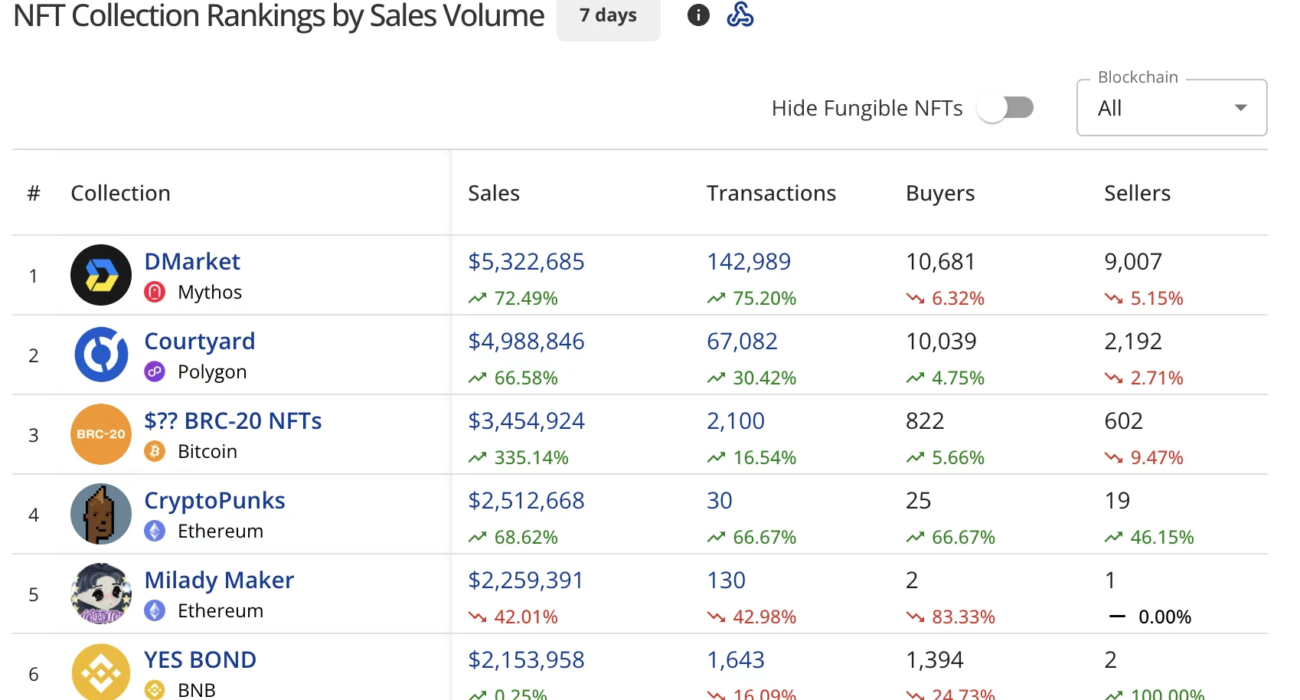Expand the Blockchain dropdown arrow
The width and height of the screenshot is (1300, 700).
click(x=1241, y=108)
